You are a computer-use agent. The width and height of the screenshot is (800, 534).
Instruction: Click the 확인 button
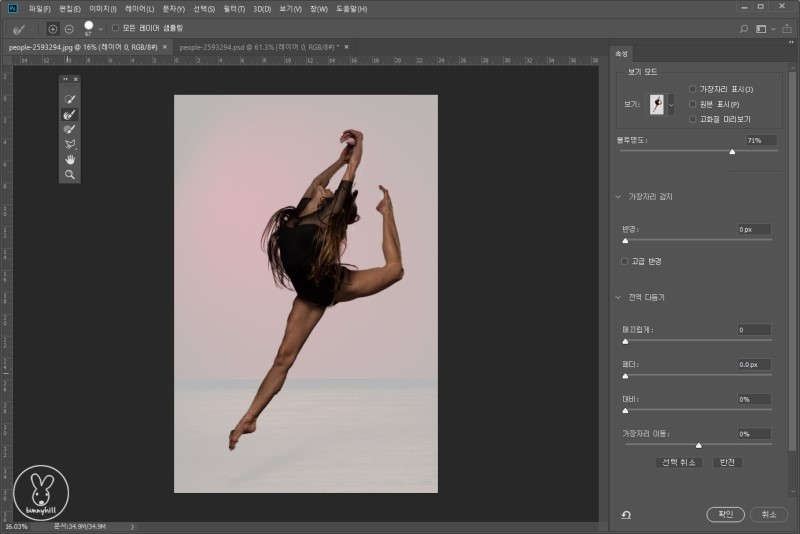(725, 514)
